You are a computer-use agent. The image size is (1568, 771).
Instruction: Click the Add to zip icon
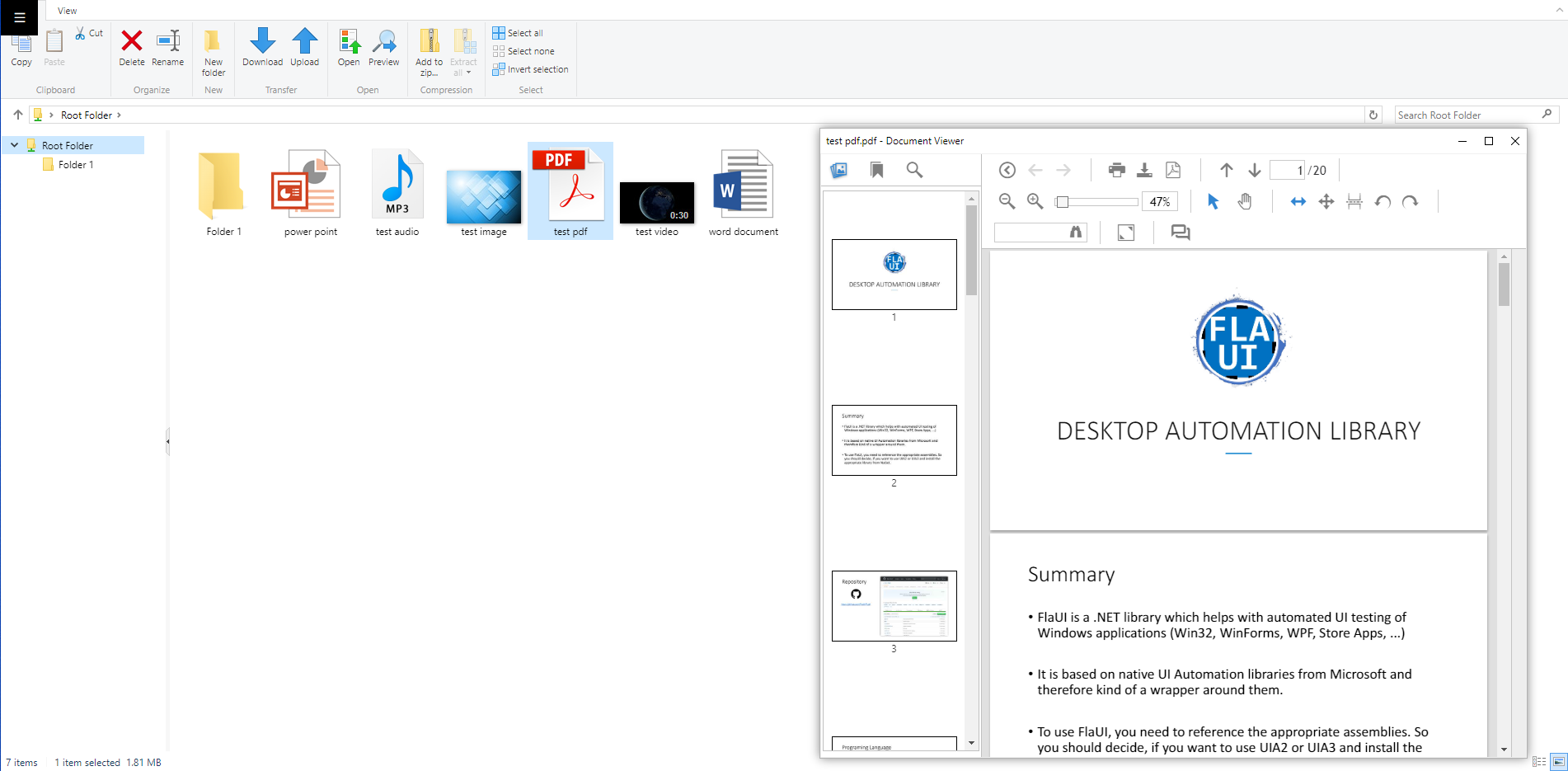pos(429,40)
